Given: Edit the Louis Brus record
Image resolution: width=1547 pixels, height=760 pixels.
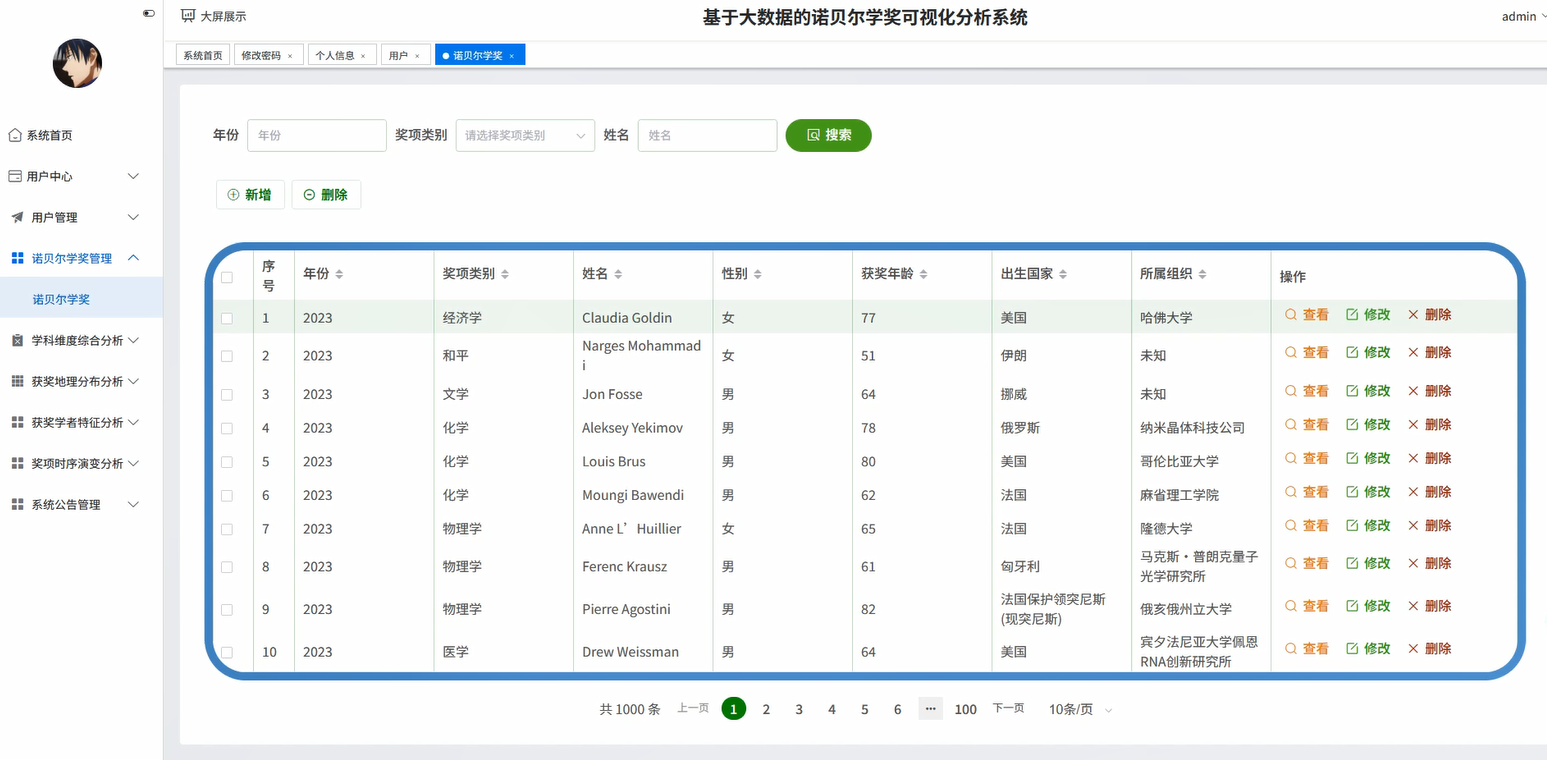Looking at the screenshot, I should point(1368,458).
